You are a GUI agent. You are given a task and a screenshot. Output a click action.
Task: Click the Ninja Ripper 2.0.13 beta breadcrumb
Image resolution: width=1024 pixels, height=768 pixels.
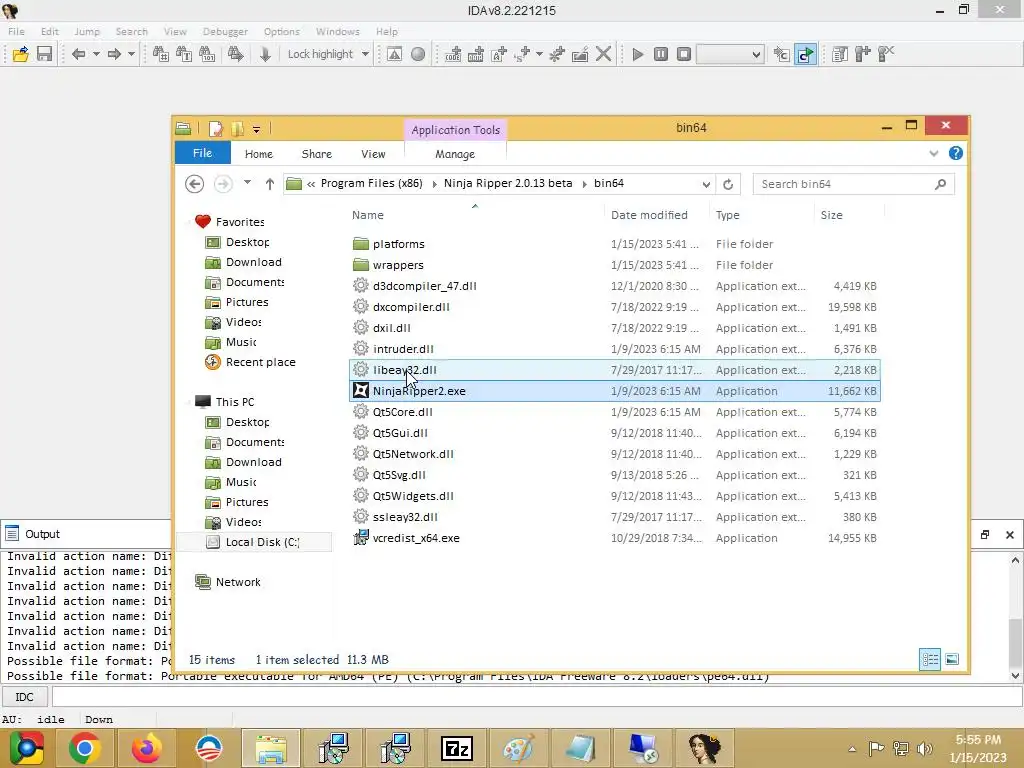507,184
